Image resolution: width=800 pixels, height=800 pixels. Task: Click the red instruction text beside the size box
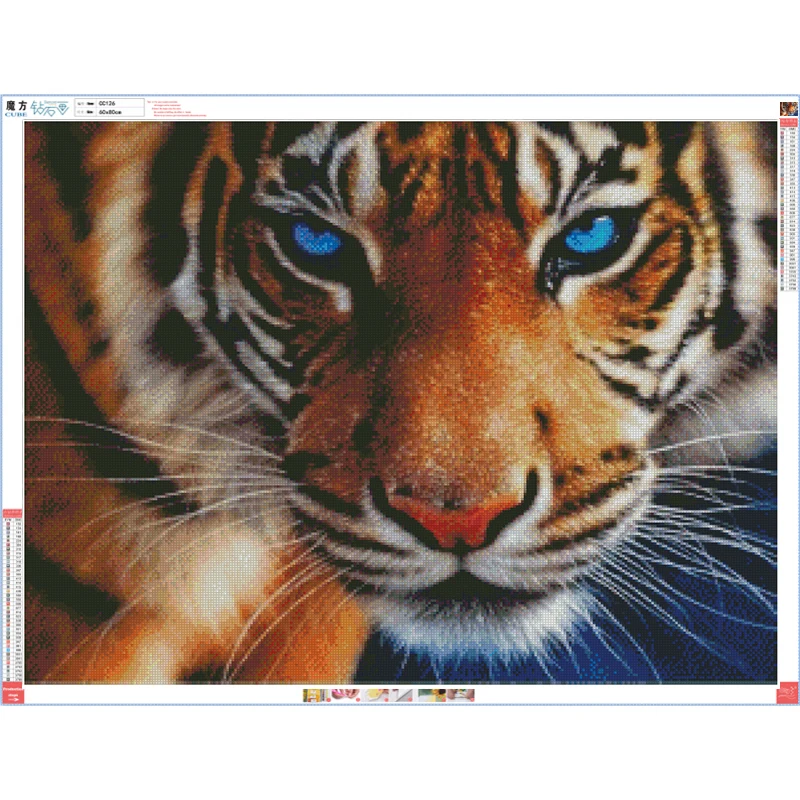177,109
